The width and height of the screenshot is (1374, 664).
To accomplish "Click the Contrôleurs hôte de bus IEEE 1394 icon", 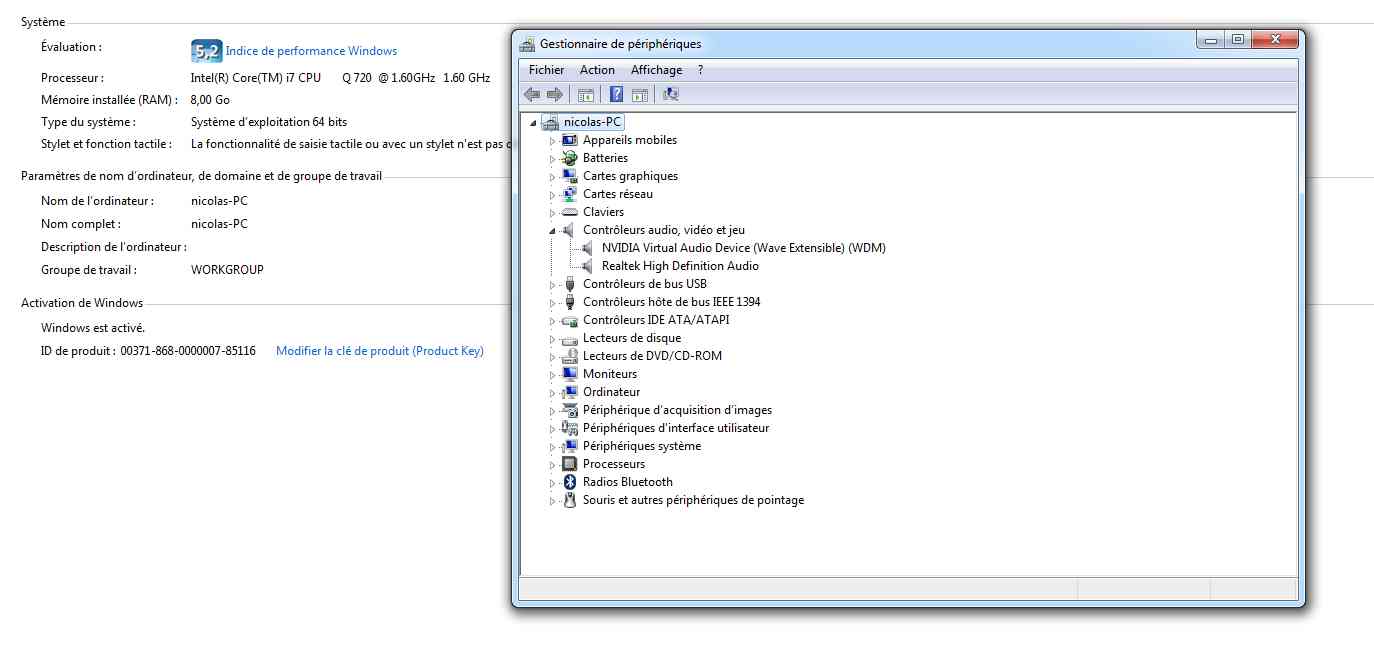I will tap(570, 302).
